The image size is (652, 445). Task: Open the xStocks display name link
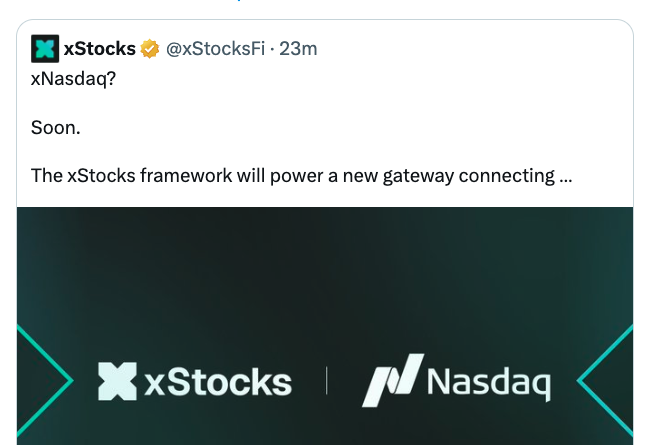99,48
